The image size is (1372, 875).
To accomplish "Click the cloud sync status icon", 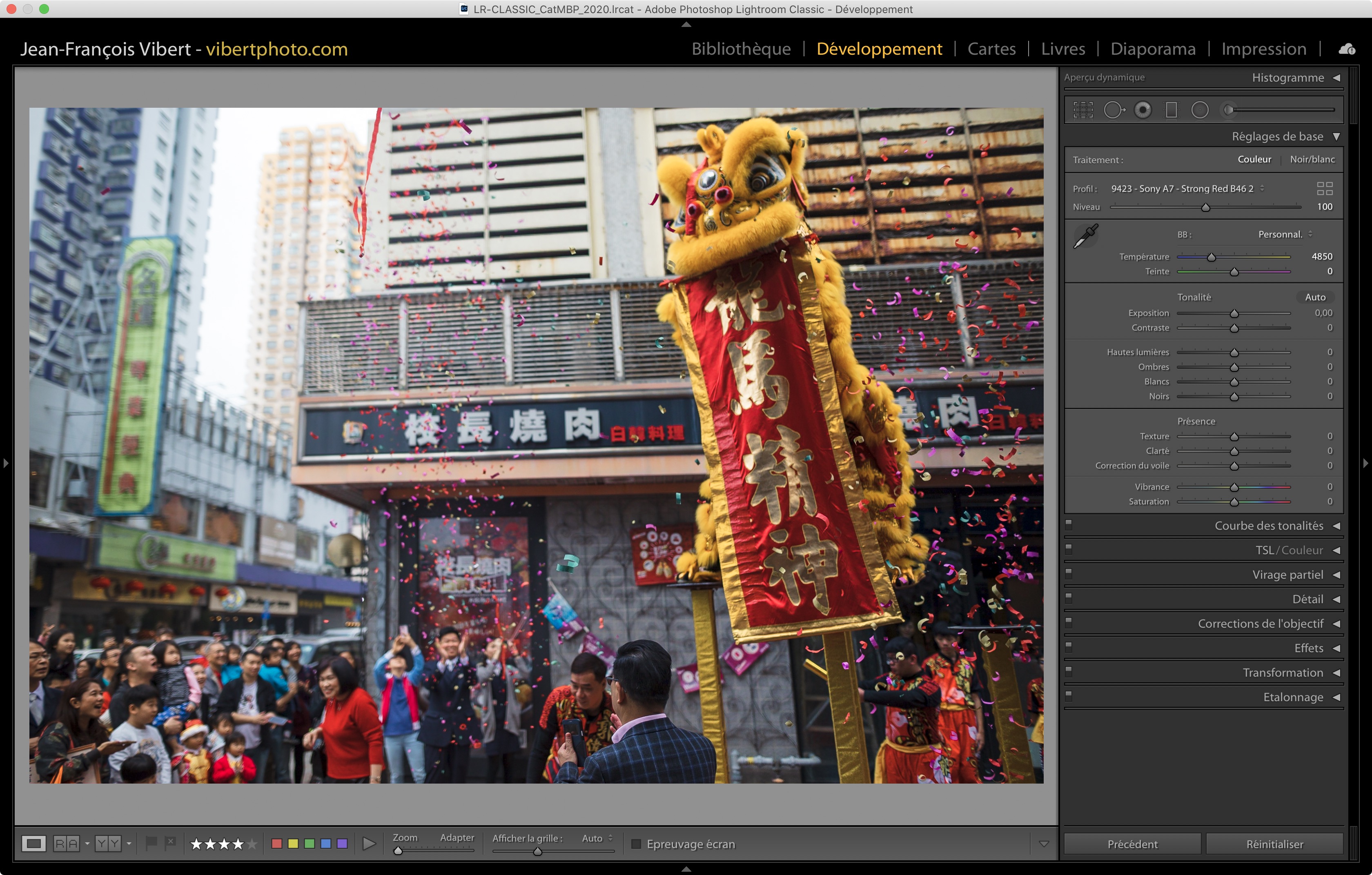I will [x=1346, y=49].
